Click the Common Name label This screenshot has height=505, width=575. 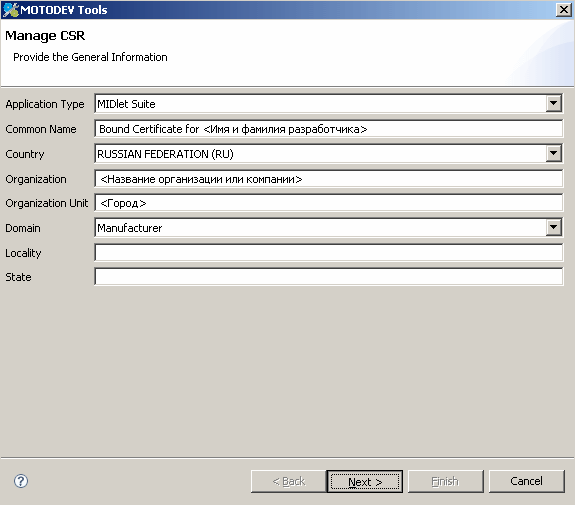click(41, 129)
